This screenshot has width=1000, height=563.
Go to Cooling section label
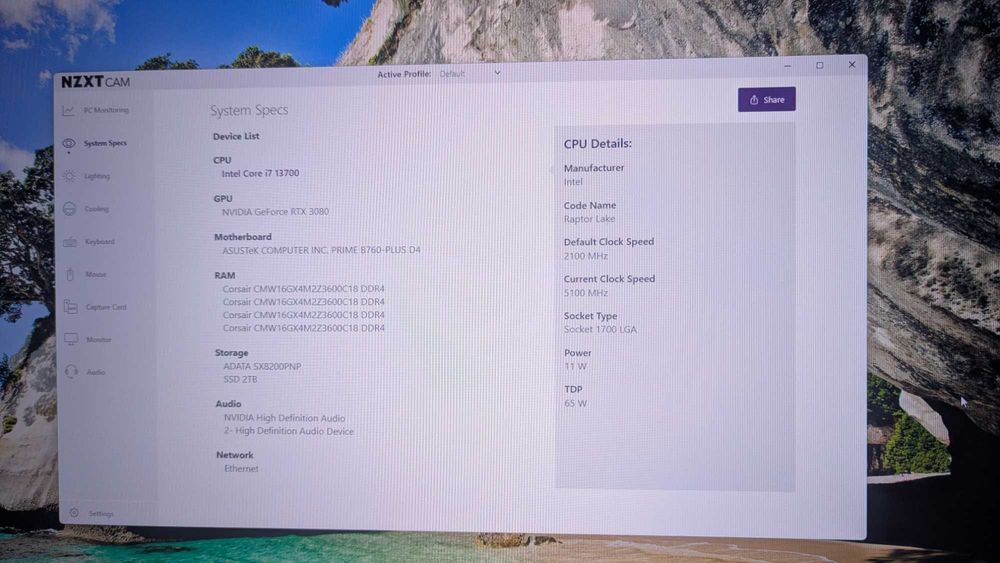pyautogui.click(x=96, y=208)
